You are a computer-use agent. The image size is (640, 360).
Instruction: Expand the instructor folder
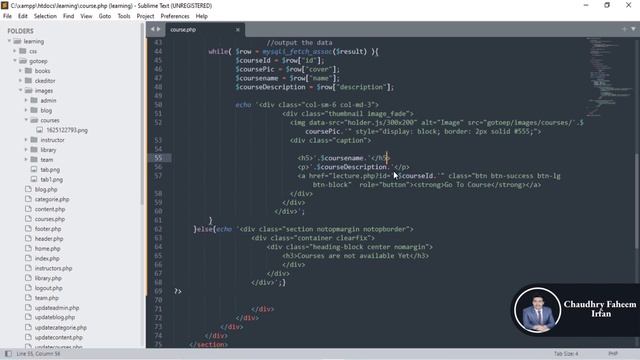point(26,140)
